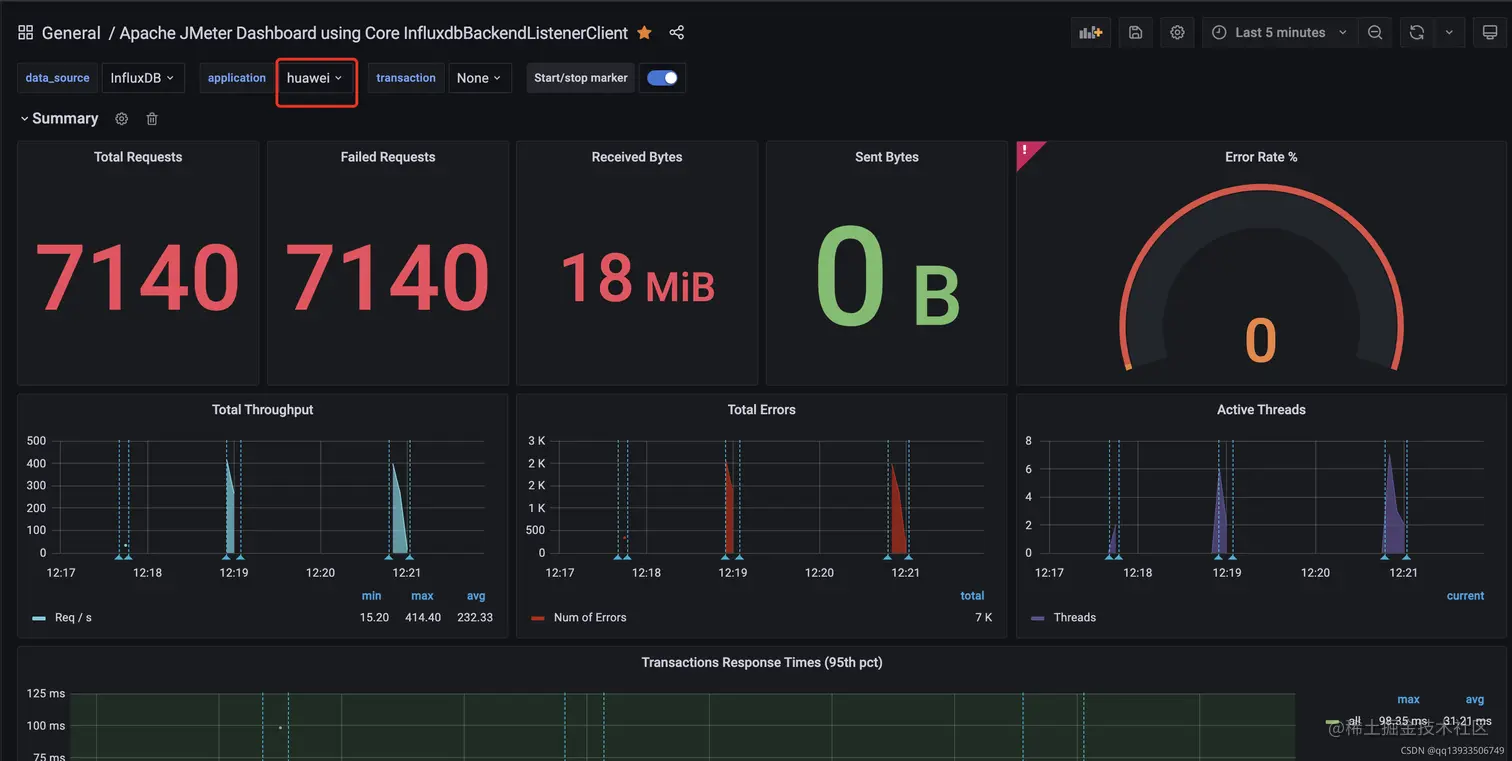Screen dimensions: 1512x761
Task: Sort the throughput legend by avg
Action: tap(476, 596)
